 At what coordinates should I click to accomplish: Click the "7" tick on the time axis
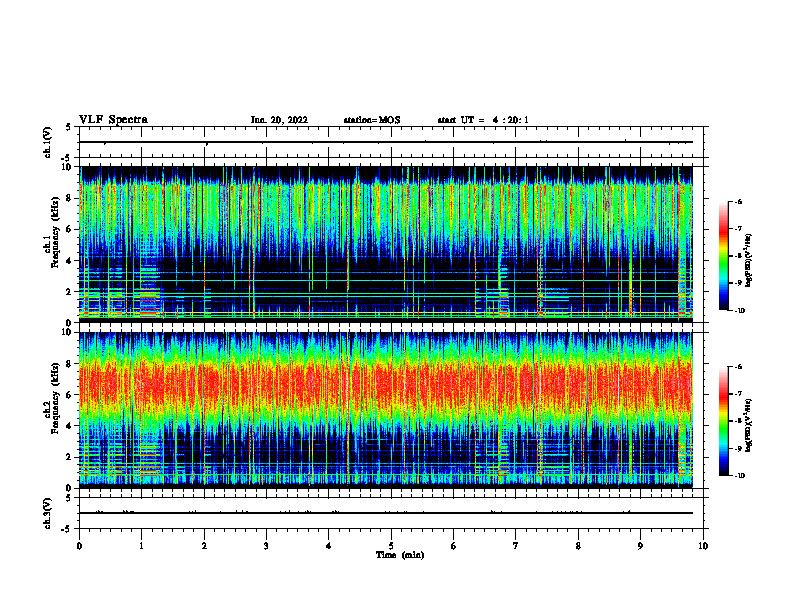pyautogui.click(x=516, y=546)
